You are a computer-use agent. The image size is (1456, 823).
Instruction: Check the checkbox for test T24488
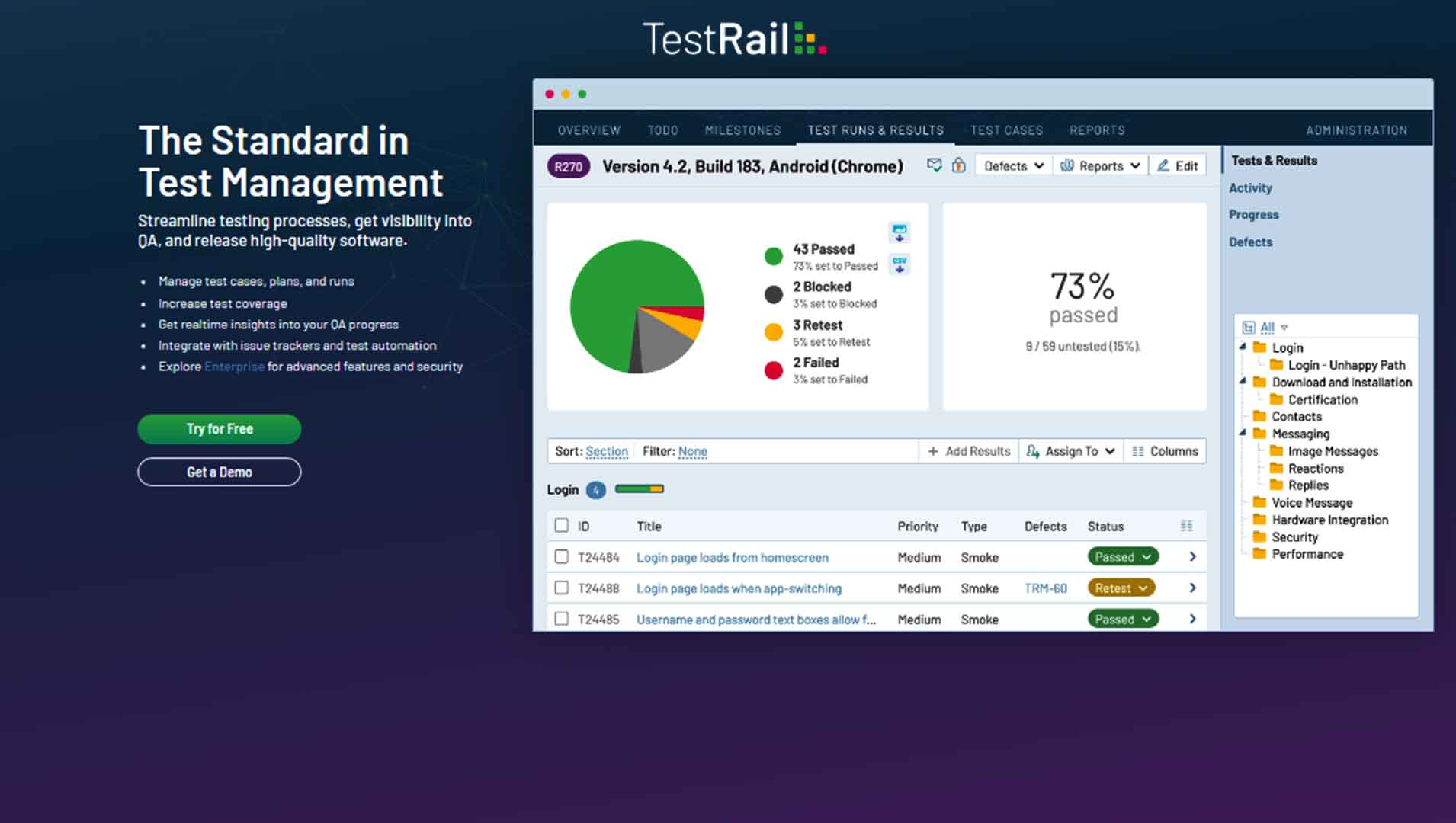(x=562, y=588)
